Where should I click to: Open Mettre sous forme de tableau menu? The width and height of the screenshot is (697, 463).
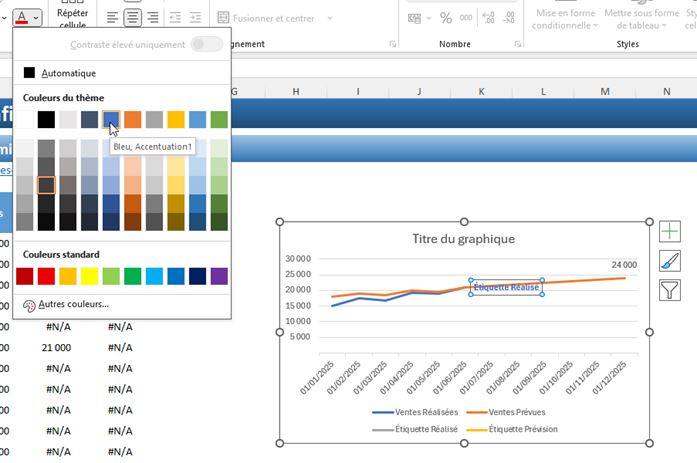(641, 19)
